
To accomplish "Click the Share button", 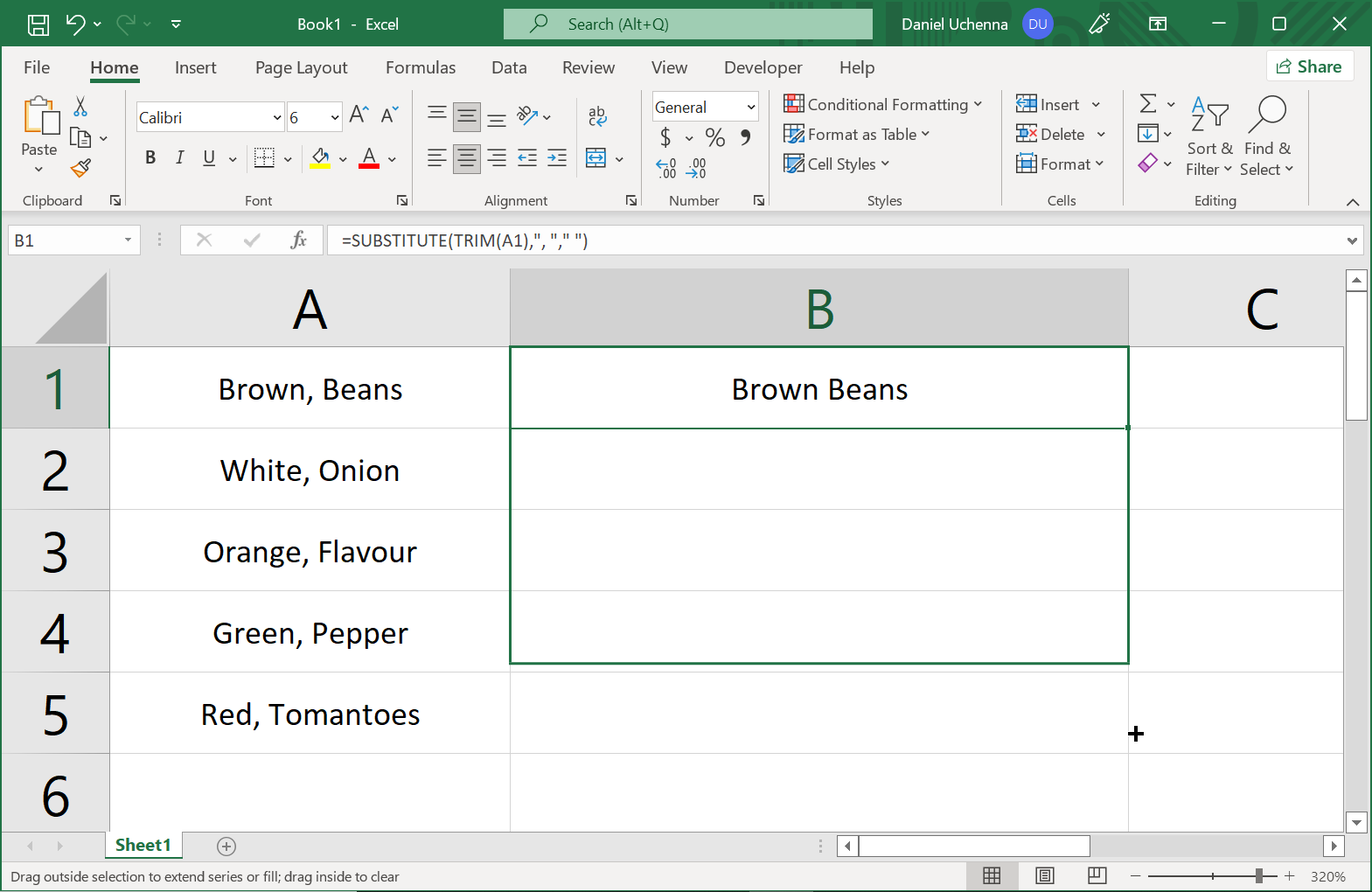I will tap(1309, 66).
